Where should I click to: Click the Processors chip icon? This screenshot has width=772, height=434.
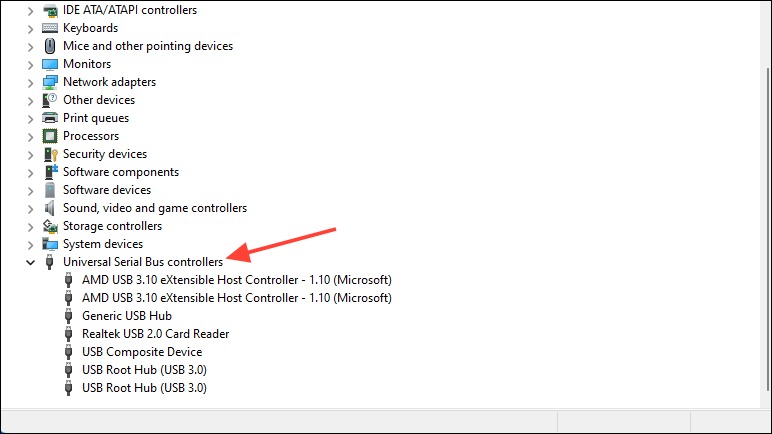click(50, 136)
